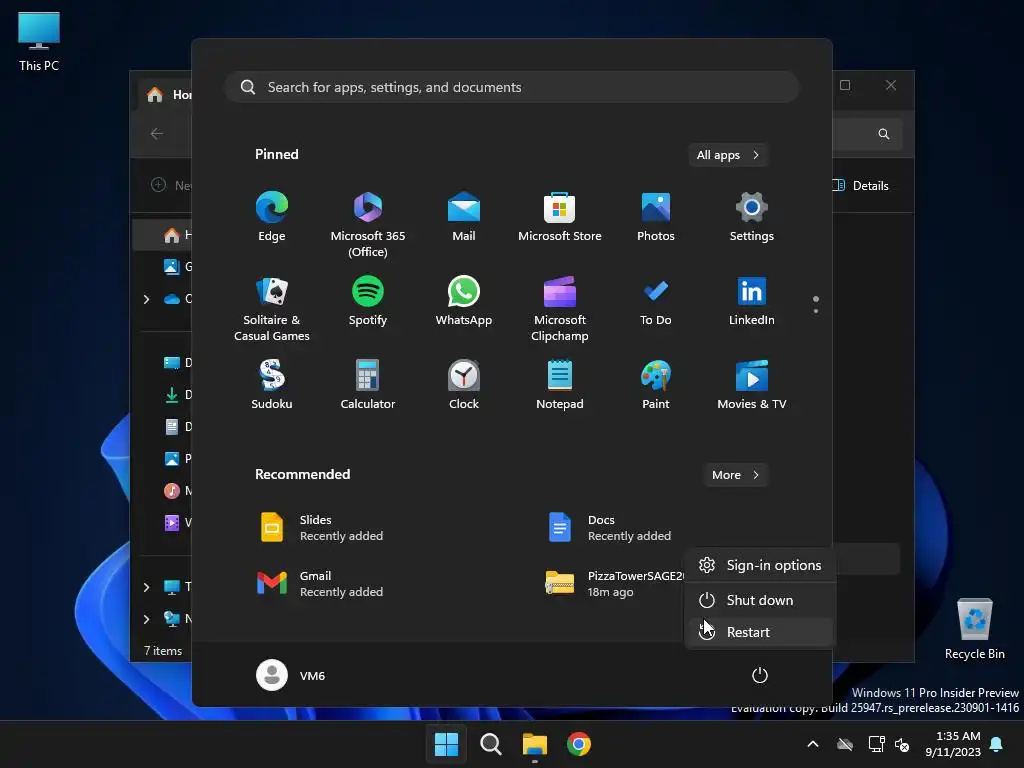Expand This PC node in File Explorer sidebar

[146, 587]
